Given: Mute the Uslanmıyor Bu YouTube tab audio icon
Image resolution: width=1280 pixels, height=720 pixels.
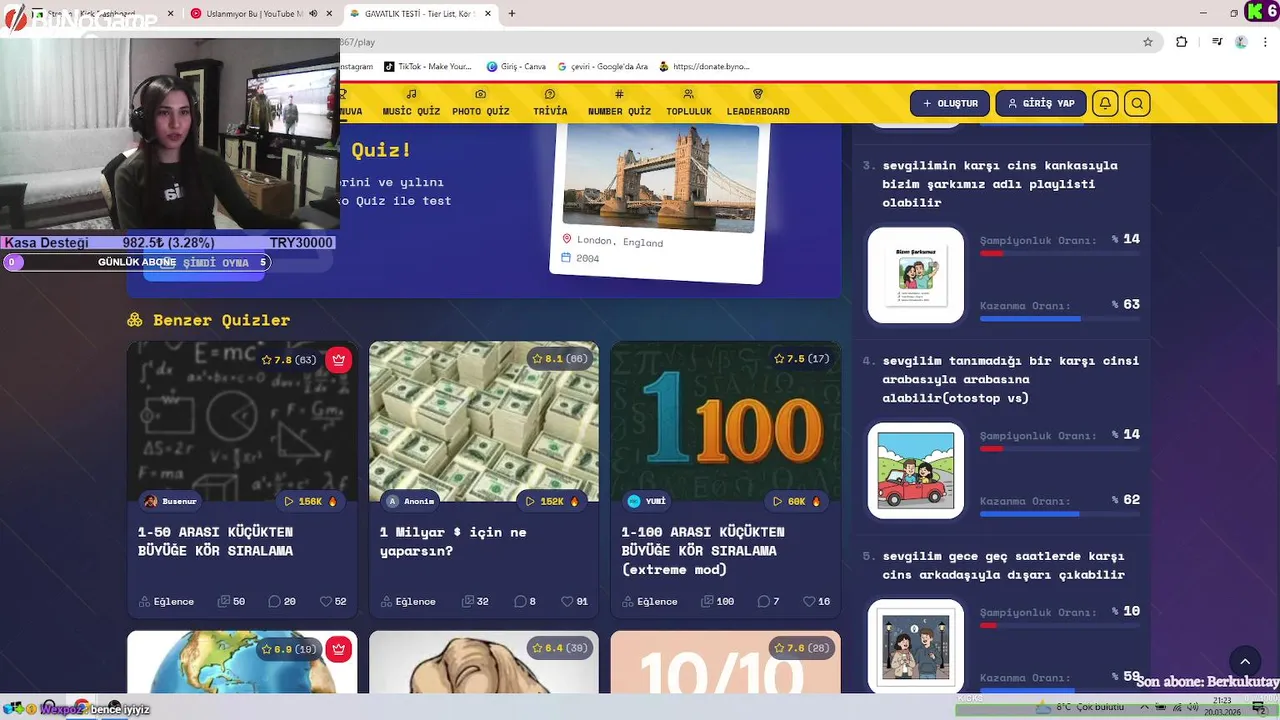Looking at the screenshot, I should click(x=313, y=14).
